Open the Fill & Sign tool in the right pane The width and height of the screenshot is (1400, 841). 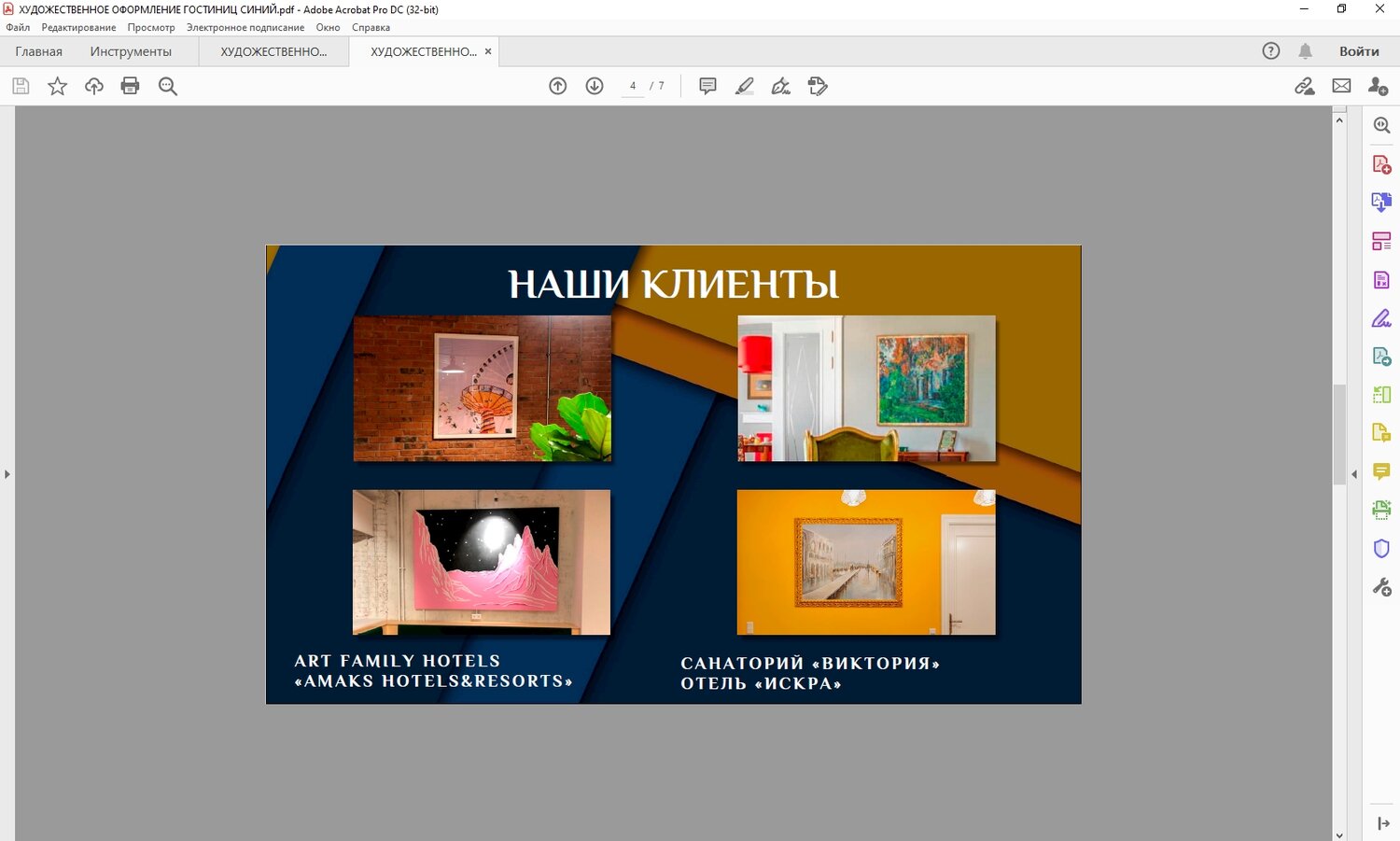[x=1381, y=318]
